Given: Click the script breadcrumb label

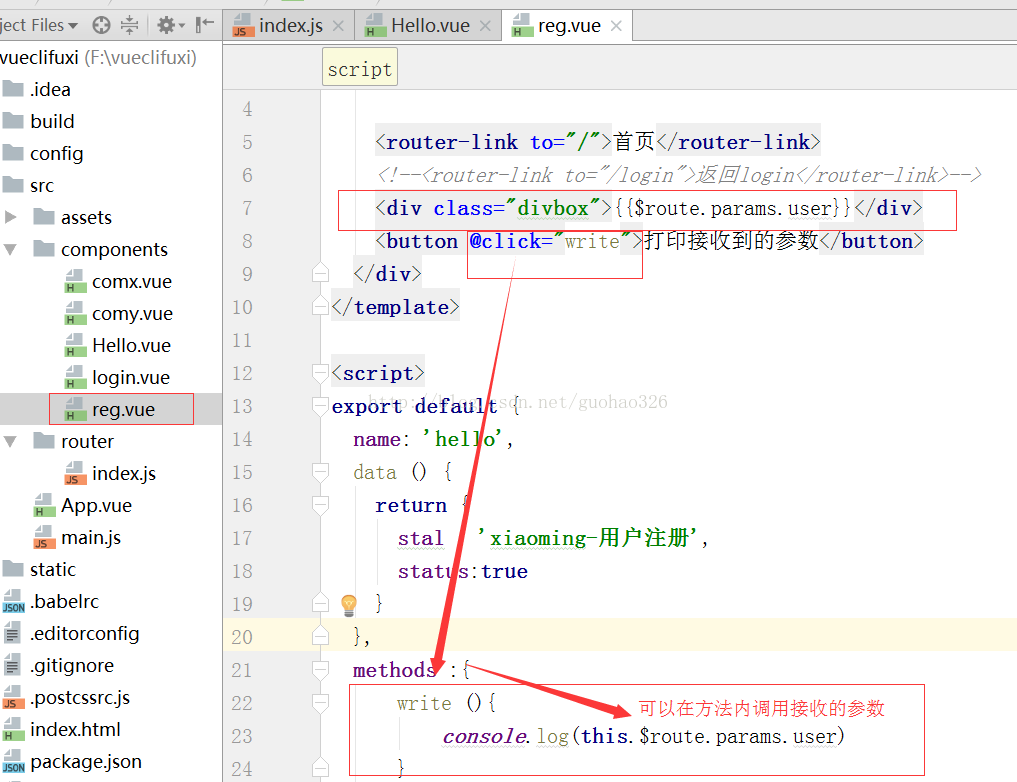Looking at the screenshot, I should point(360,67).
